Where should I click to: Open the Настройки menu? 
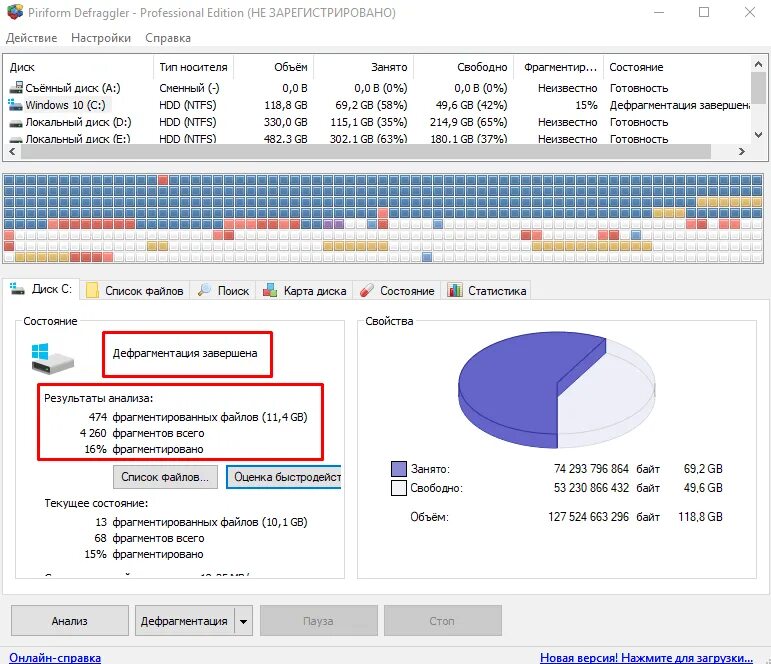(101, 38)
